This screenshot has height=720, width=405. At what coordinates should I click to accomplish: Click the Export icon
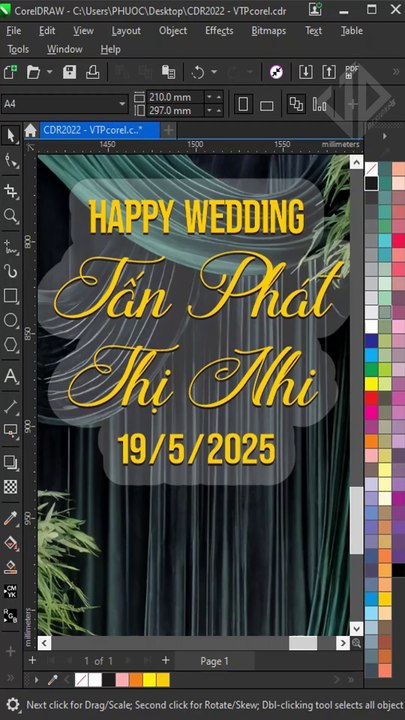coord(329,72)
